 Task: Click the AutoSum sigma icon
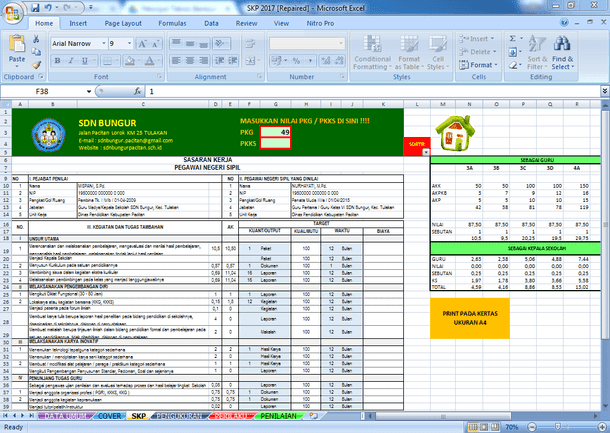(x=513, y=39)
